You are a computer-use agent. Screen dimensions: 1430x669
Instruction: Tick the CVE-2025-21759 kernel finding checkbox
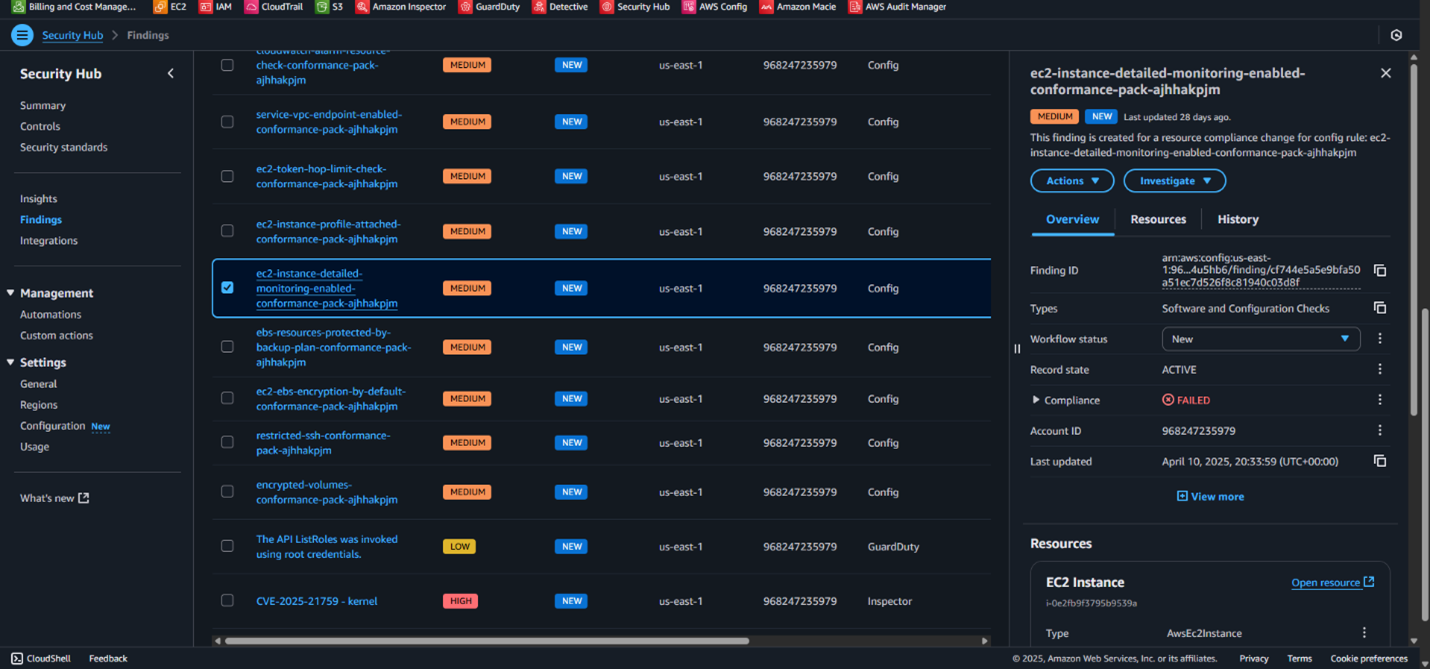coord(227,601)
